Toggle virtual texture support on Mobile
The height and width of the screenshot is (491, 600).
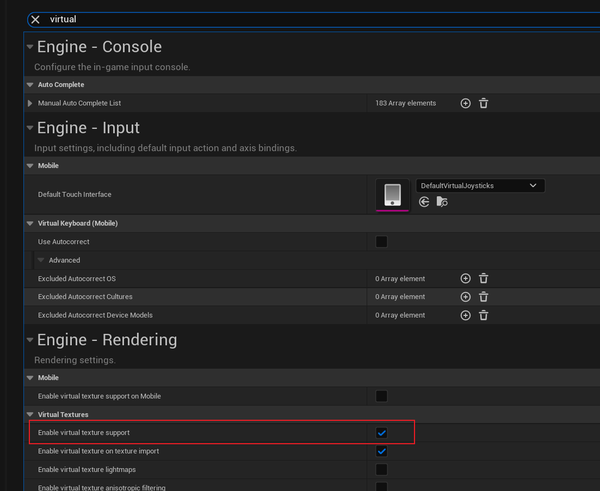click(381, 396)
